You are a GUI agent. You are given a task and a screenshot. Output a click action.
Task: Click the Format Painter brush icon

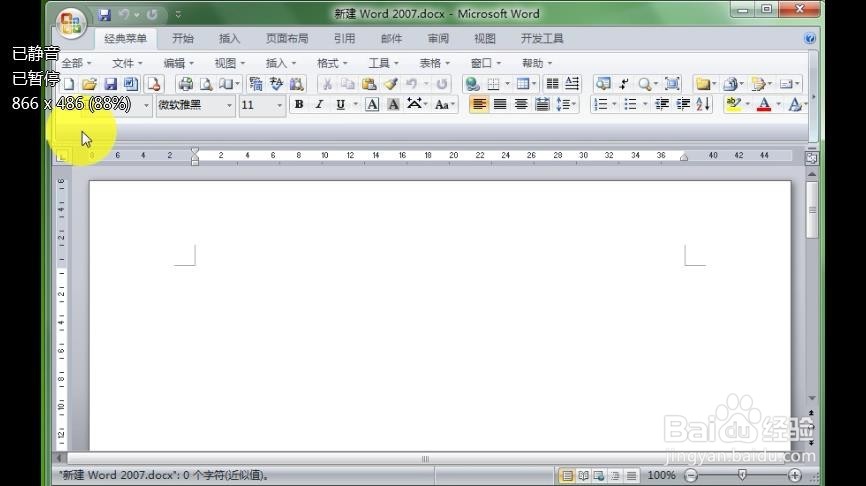coord(390,84)
